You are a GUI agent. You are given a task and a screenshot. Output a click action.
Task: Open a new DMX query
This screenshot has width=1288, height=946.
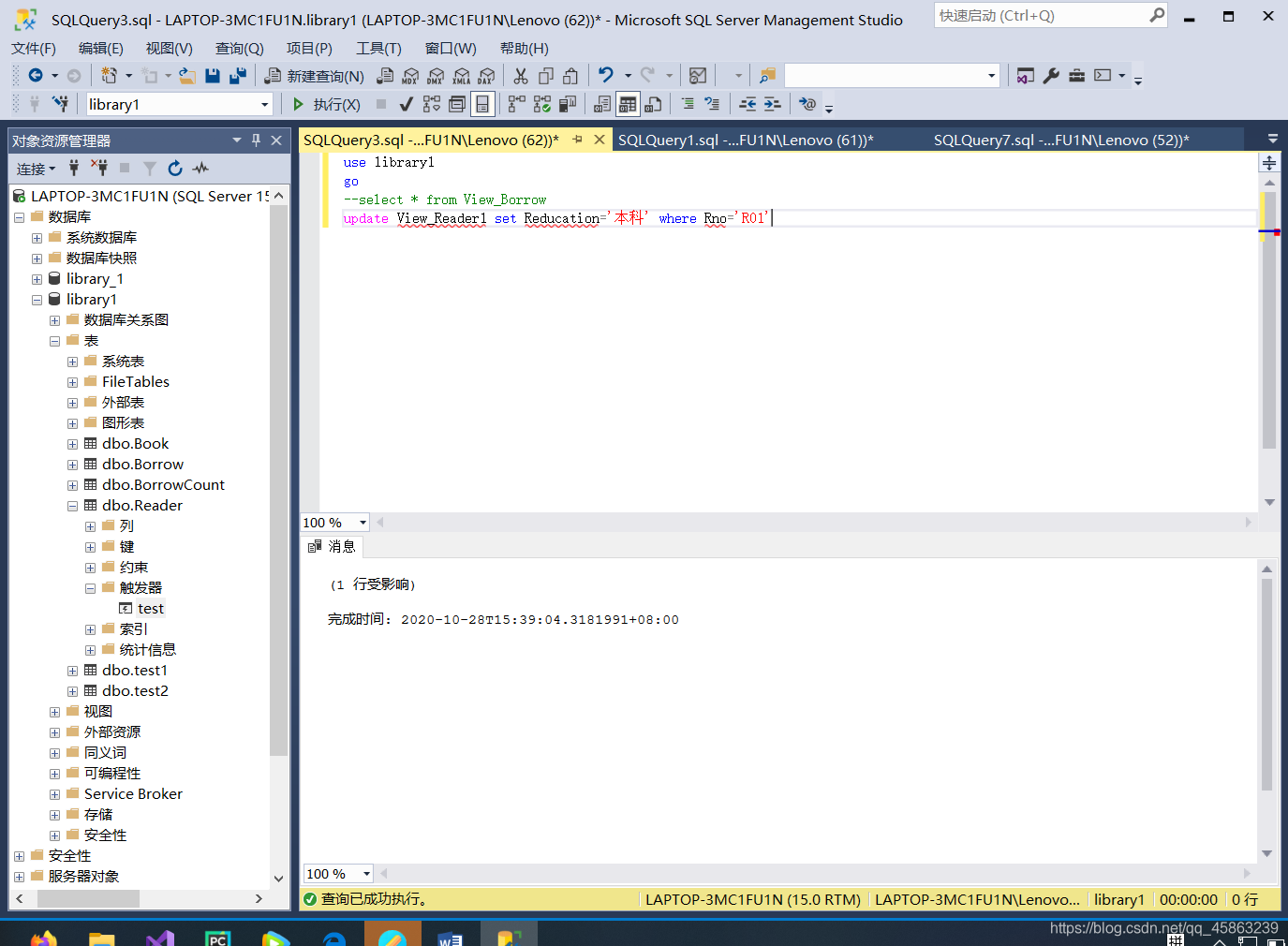click(436, 76)
